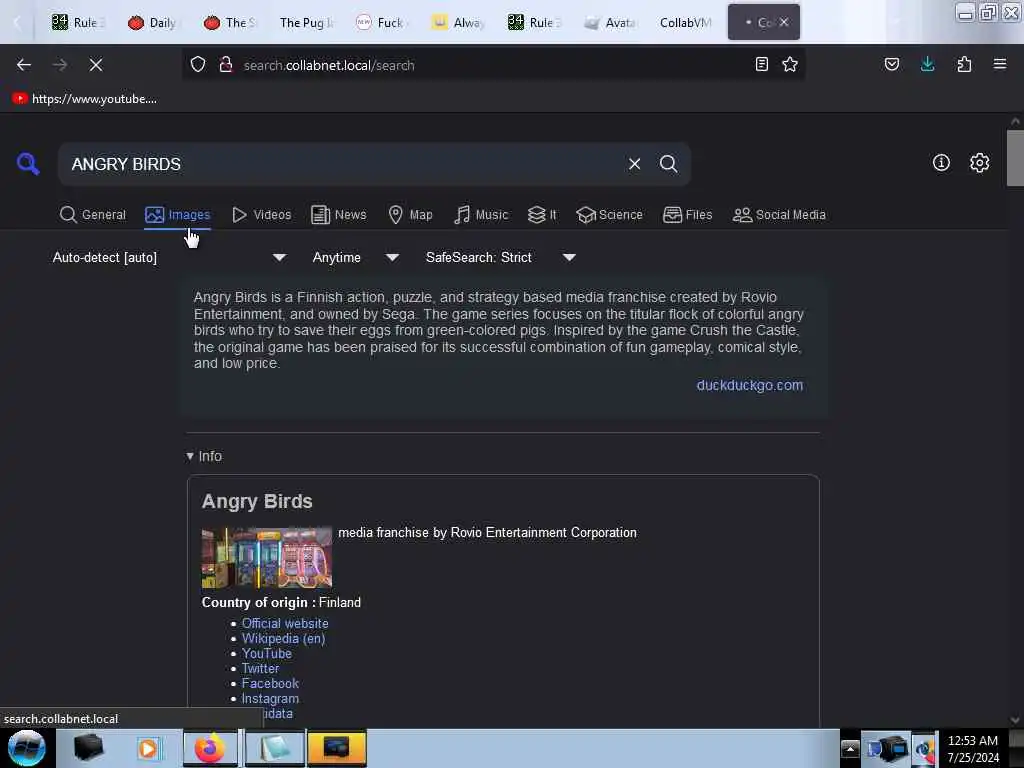Open the about info circle icon
This screenshot has width=1024, height=768.
(x=941, y=163)
